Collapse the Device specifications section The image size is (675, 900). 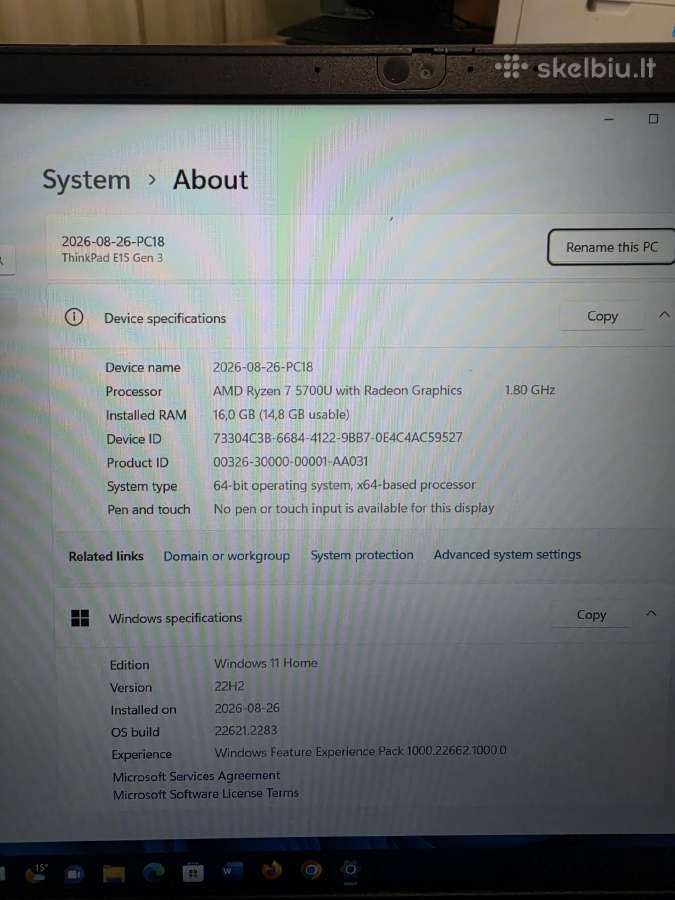point(664,315)
